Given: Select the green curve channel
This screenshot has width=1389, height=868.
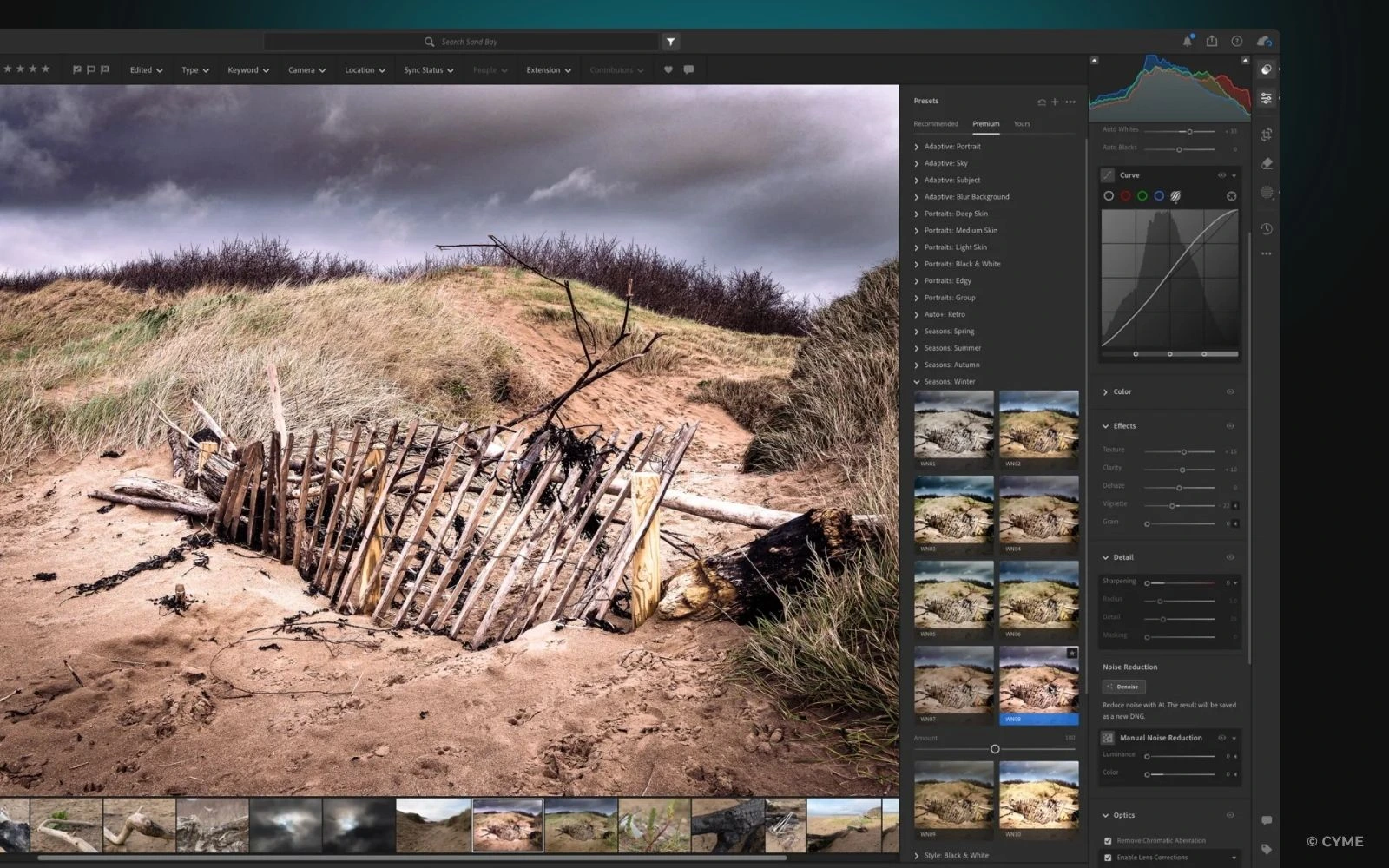Looking at the screenshot, I should (1142, 196).
